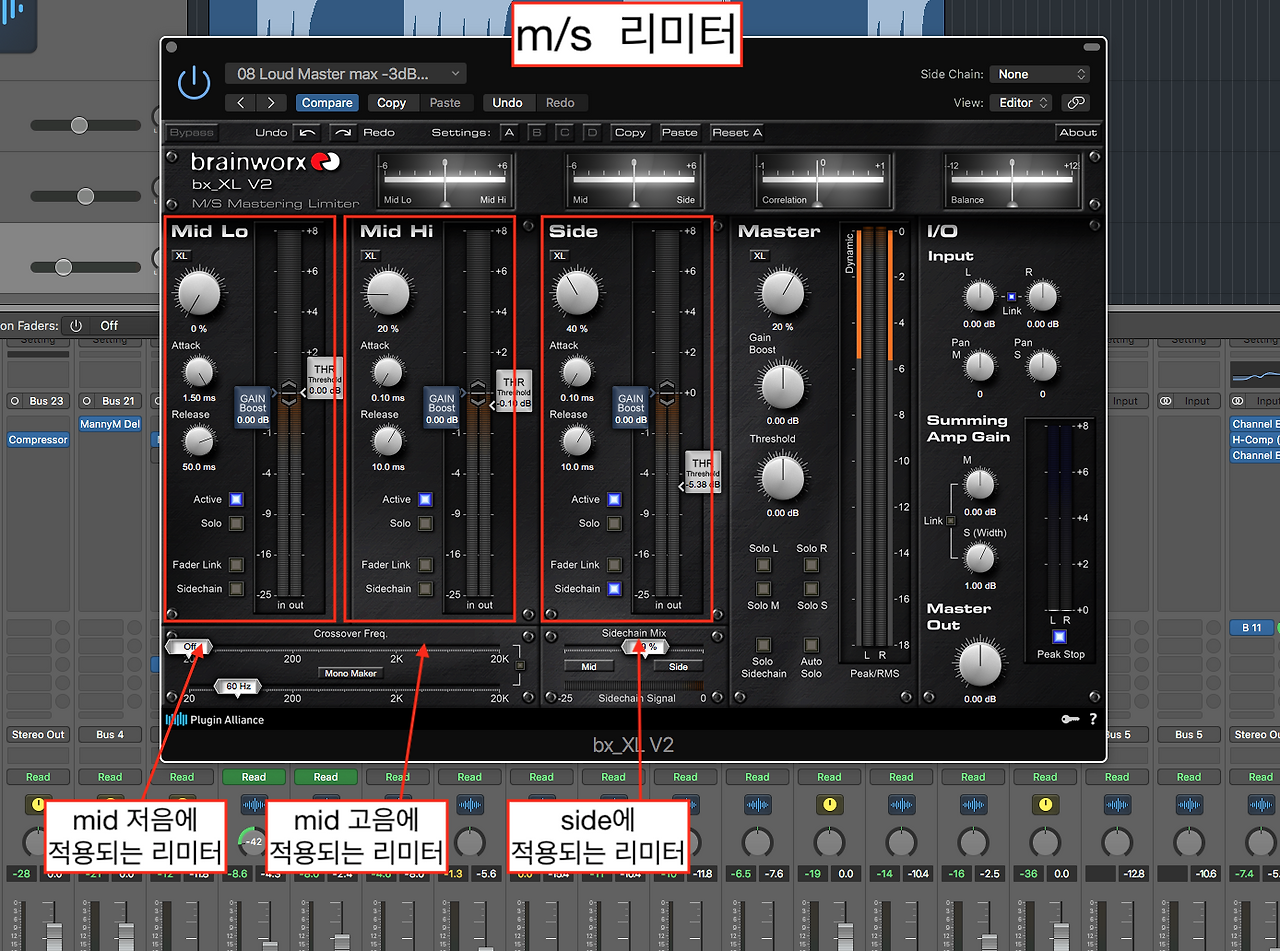Click the bx_XL undo arrow icon
Viewport: 1280px width, 951px height.
coord(307,132)
